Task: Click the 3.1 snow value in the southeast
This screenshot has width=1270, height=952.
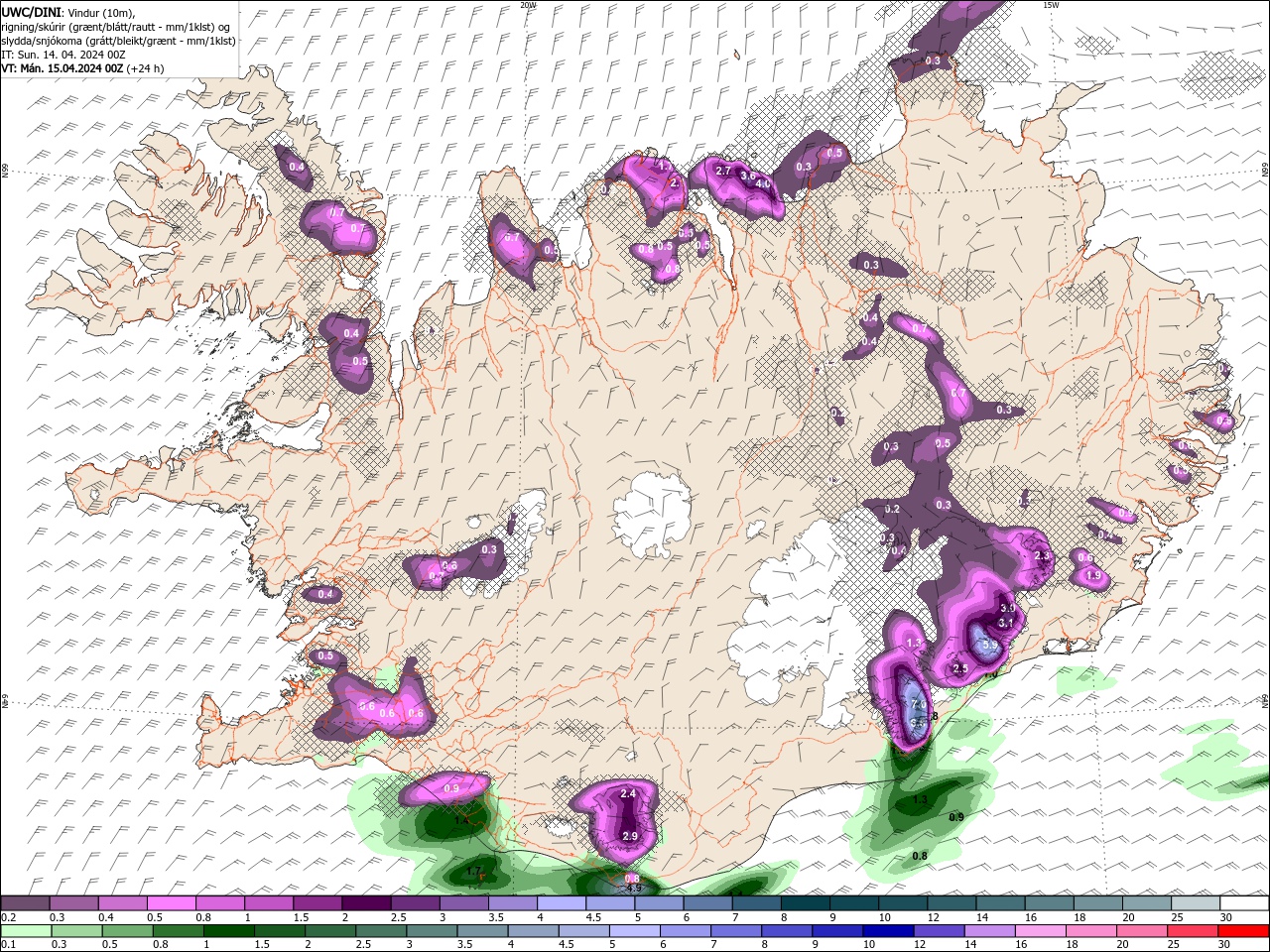Action: (x=1006, y=623)
